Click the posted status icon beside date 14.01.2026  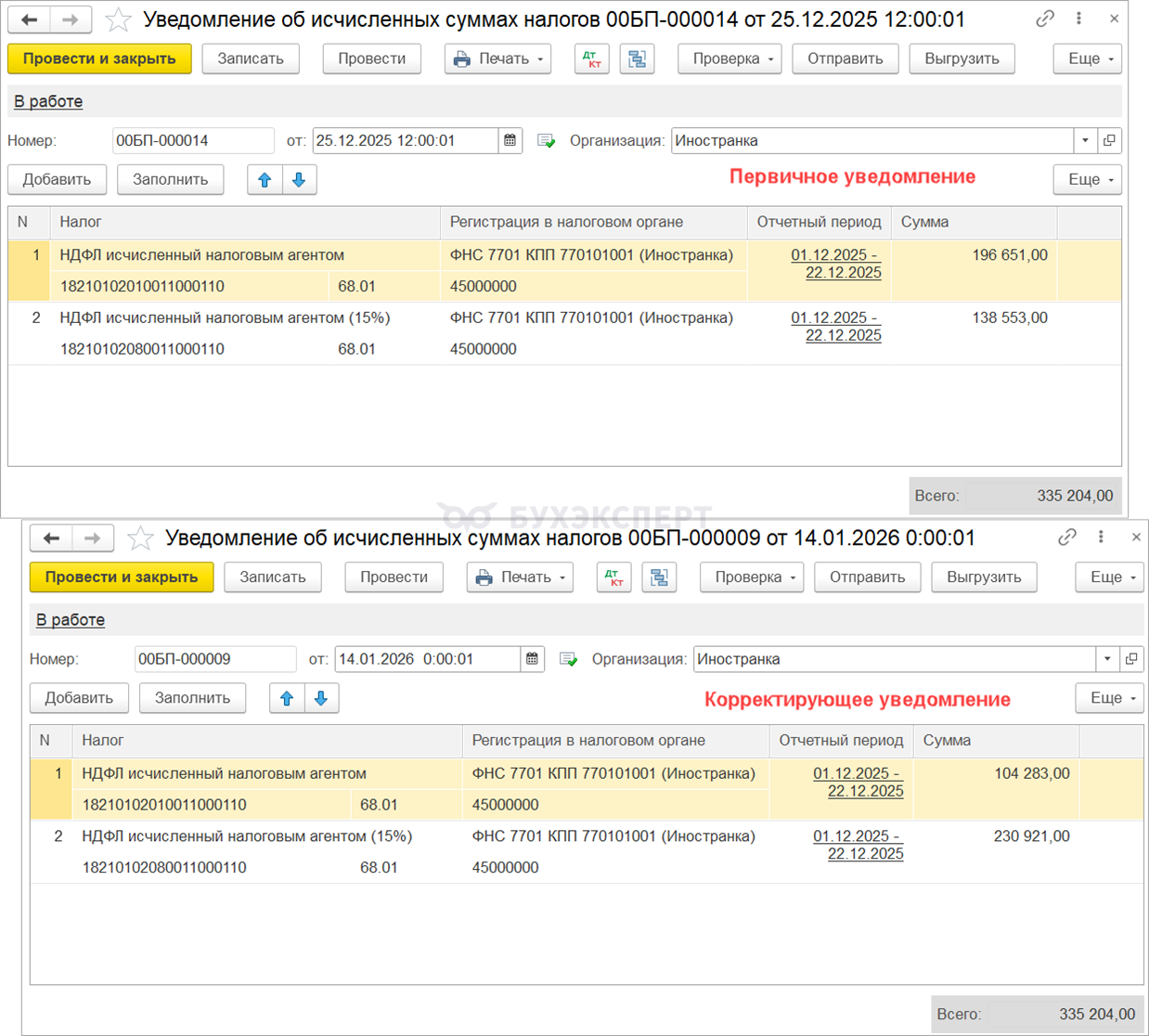click(569, 659)
